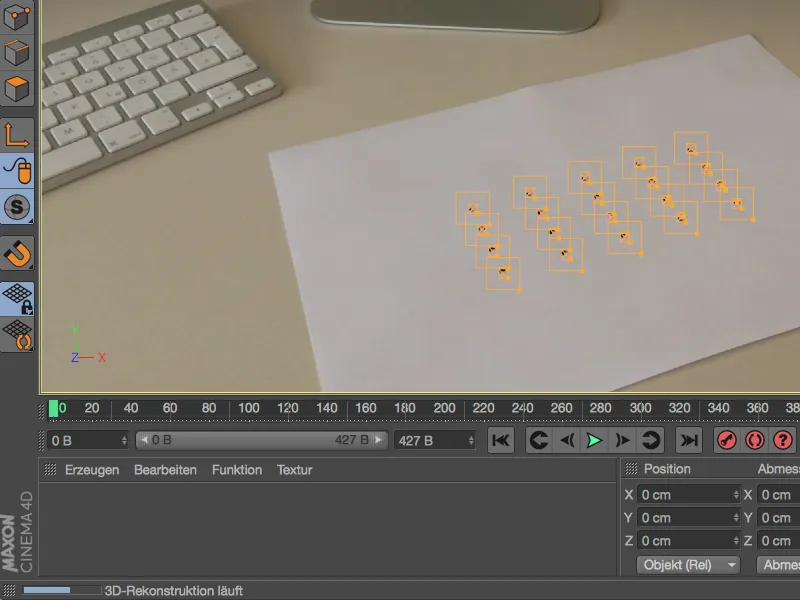Open the Textur menu

pos(294,470)
